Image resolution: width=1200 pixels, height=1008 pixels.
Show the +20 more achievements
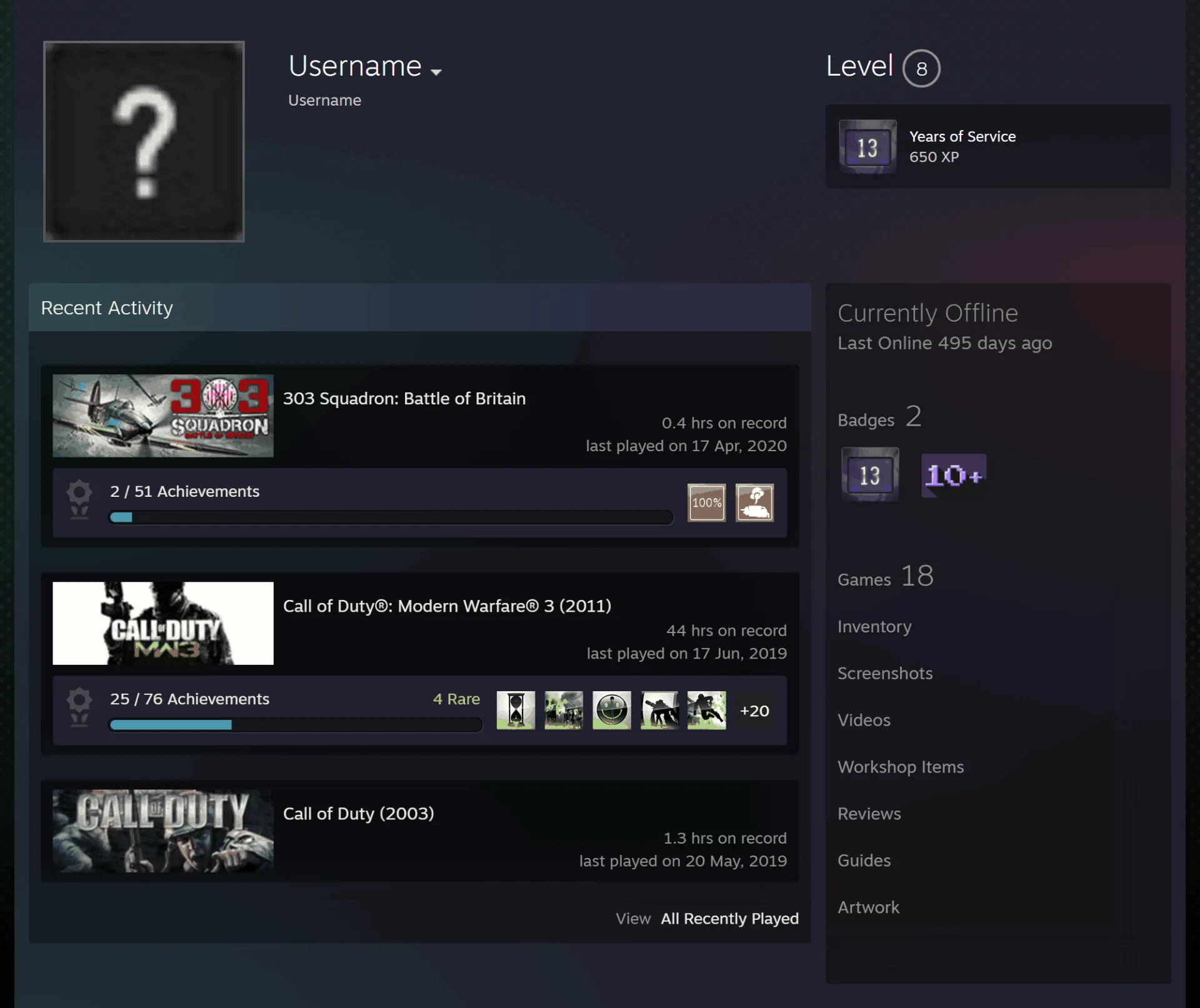(x=754, y=711)
